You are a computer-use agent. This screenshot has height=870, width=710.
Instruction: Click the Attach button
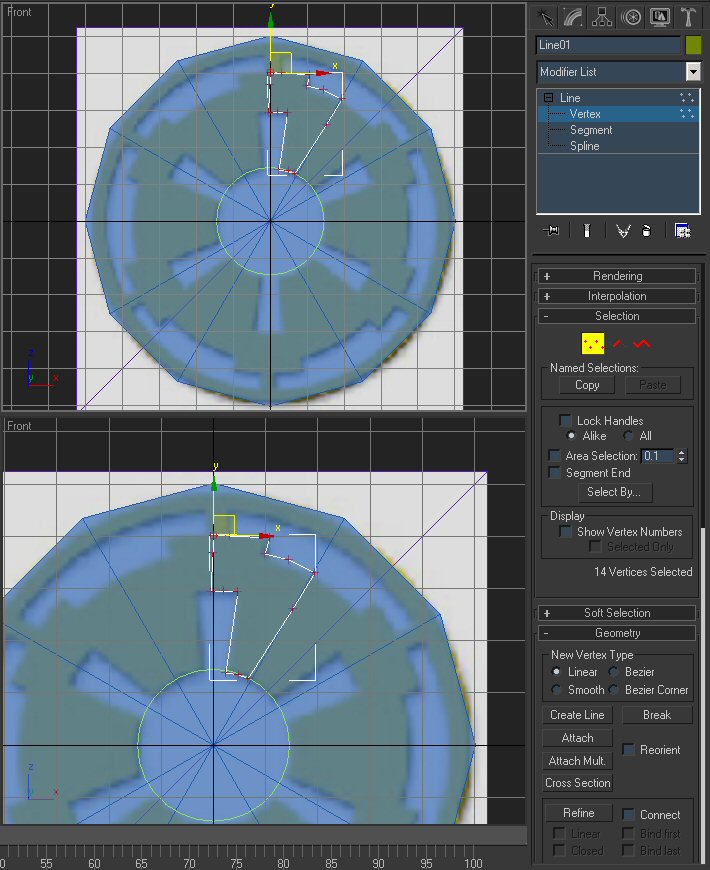tap(577, 737)
